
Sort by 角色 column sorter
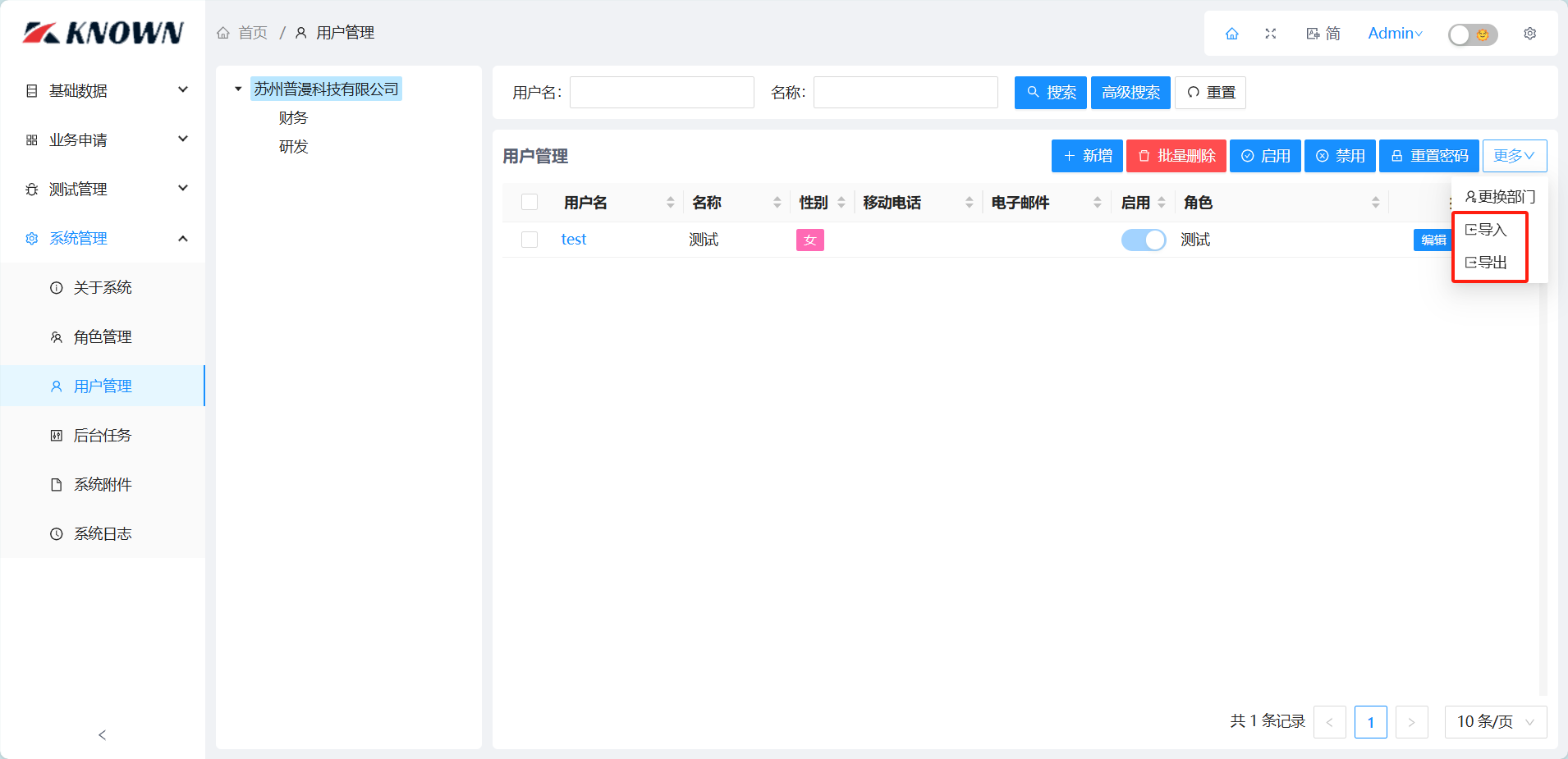tap(1376, 203)
